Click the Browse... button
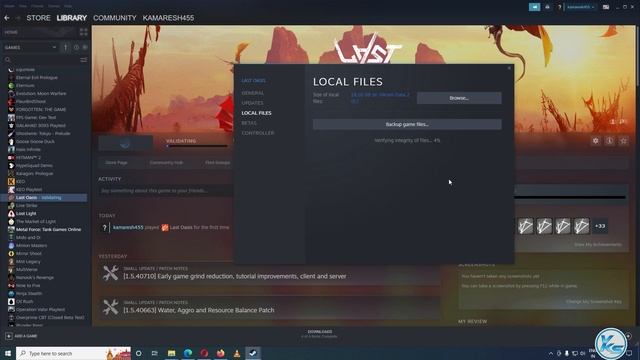 click(459, 98)
